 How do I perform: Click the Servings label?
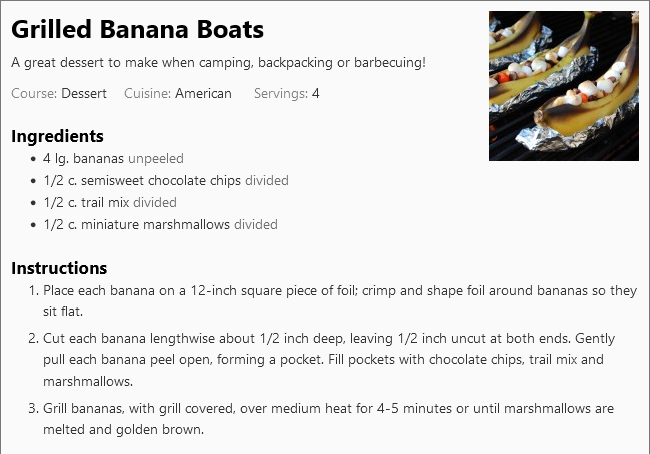coord(281,93)
